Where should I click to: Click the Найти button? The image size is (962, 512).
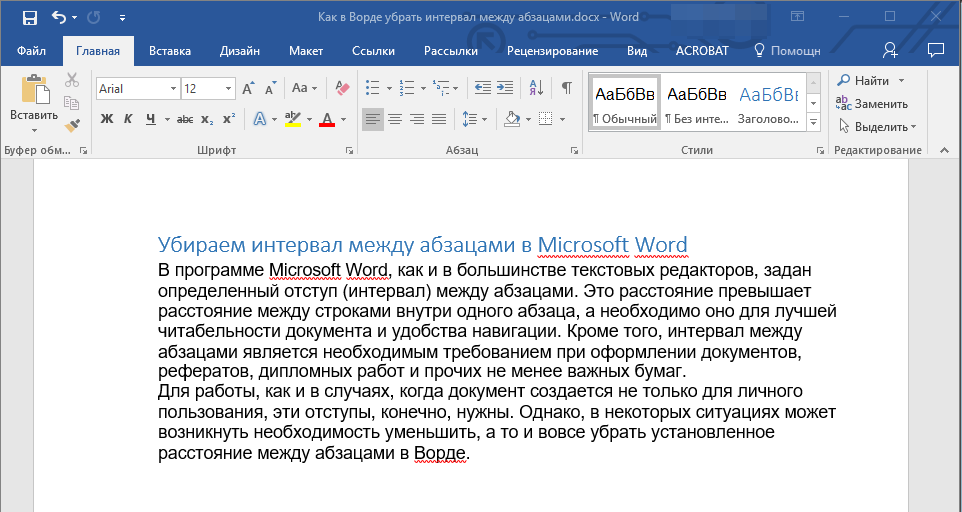click(870, 80)
